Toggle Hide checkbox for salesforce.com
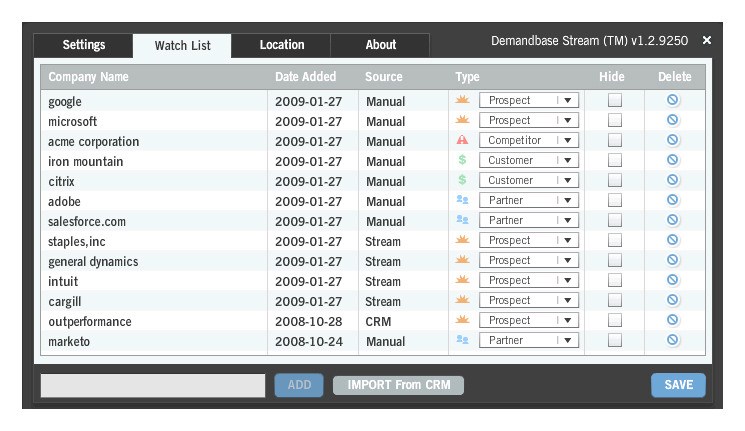745x431 pixels. click(615, 220)
